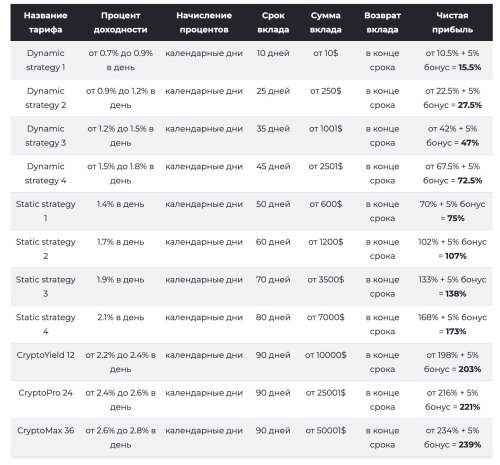
Task: Click the 'Название тарифа' column header
Action: coord(45,23)
